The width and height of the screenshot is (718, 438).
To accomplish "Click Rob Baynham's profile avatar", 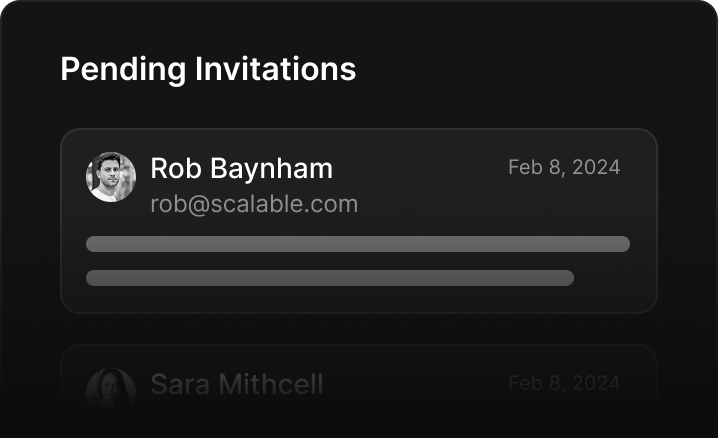I will pyautogui.click(x=111, y=177).
